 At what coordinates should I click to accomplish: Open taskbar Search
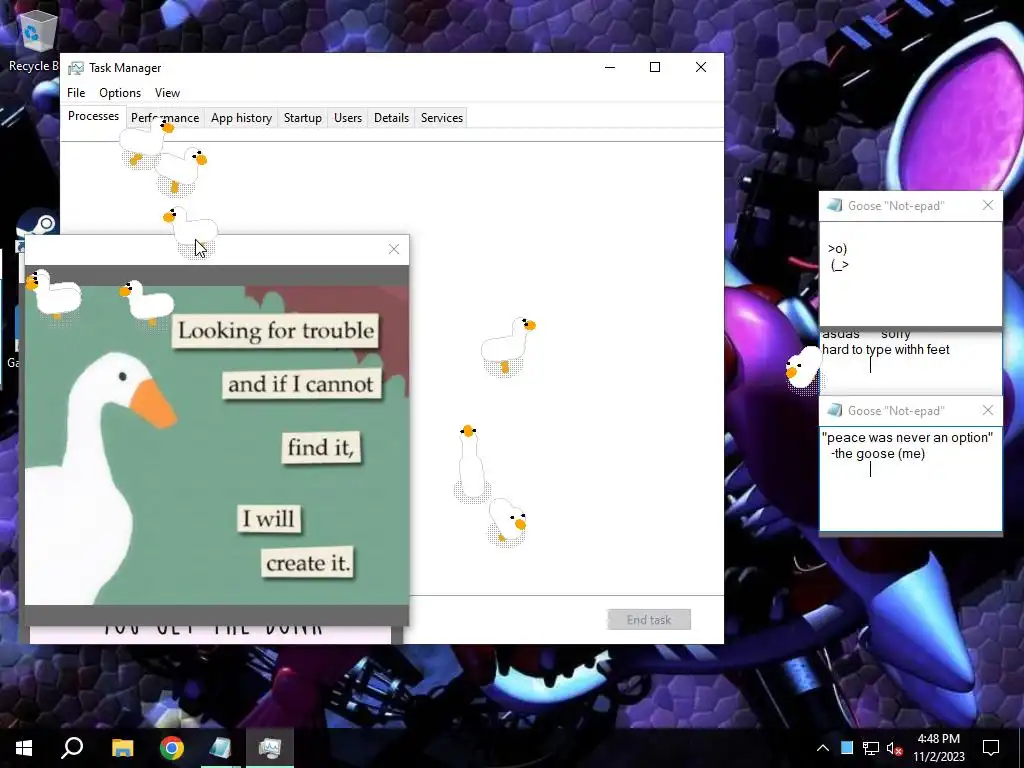pos(72,748)
